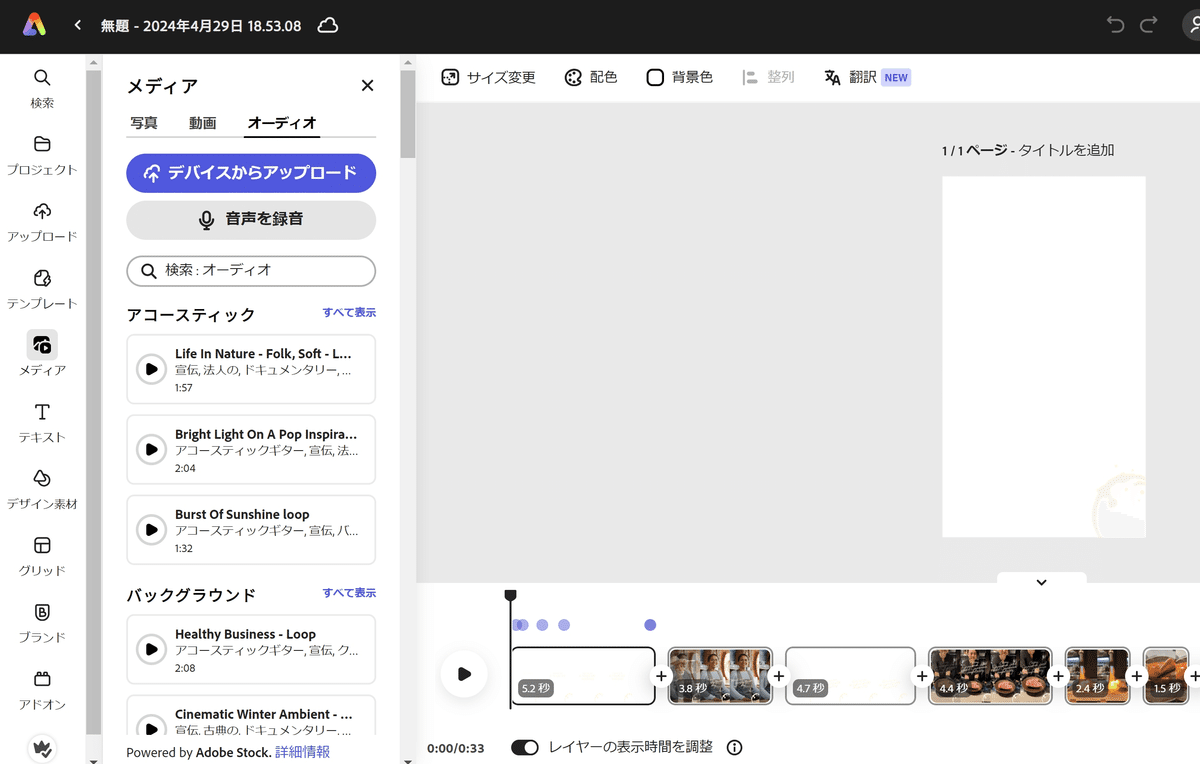Open the アップロード sidebar panel
The image size is (1200, 764).
[42, 222]
